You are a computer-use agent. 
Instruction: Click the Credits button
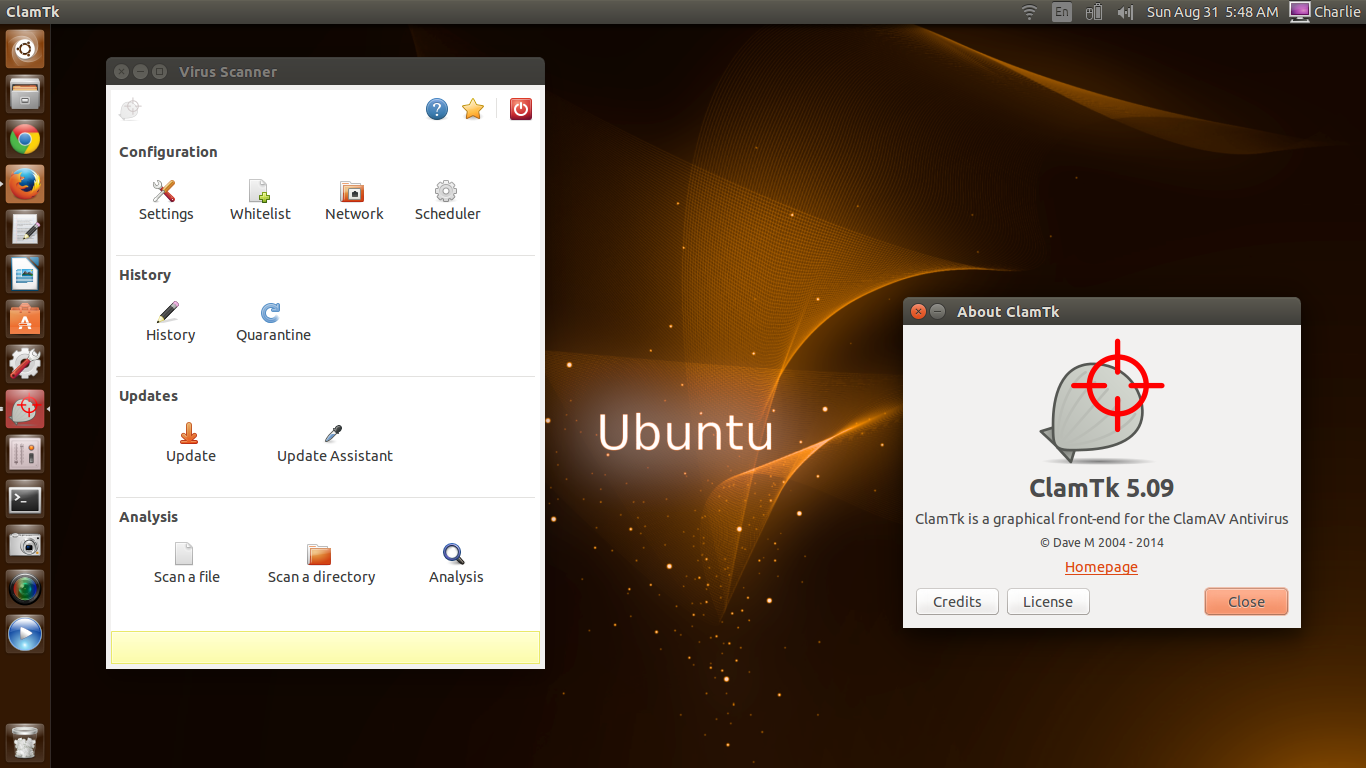coord(957,601)
